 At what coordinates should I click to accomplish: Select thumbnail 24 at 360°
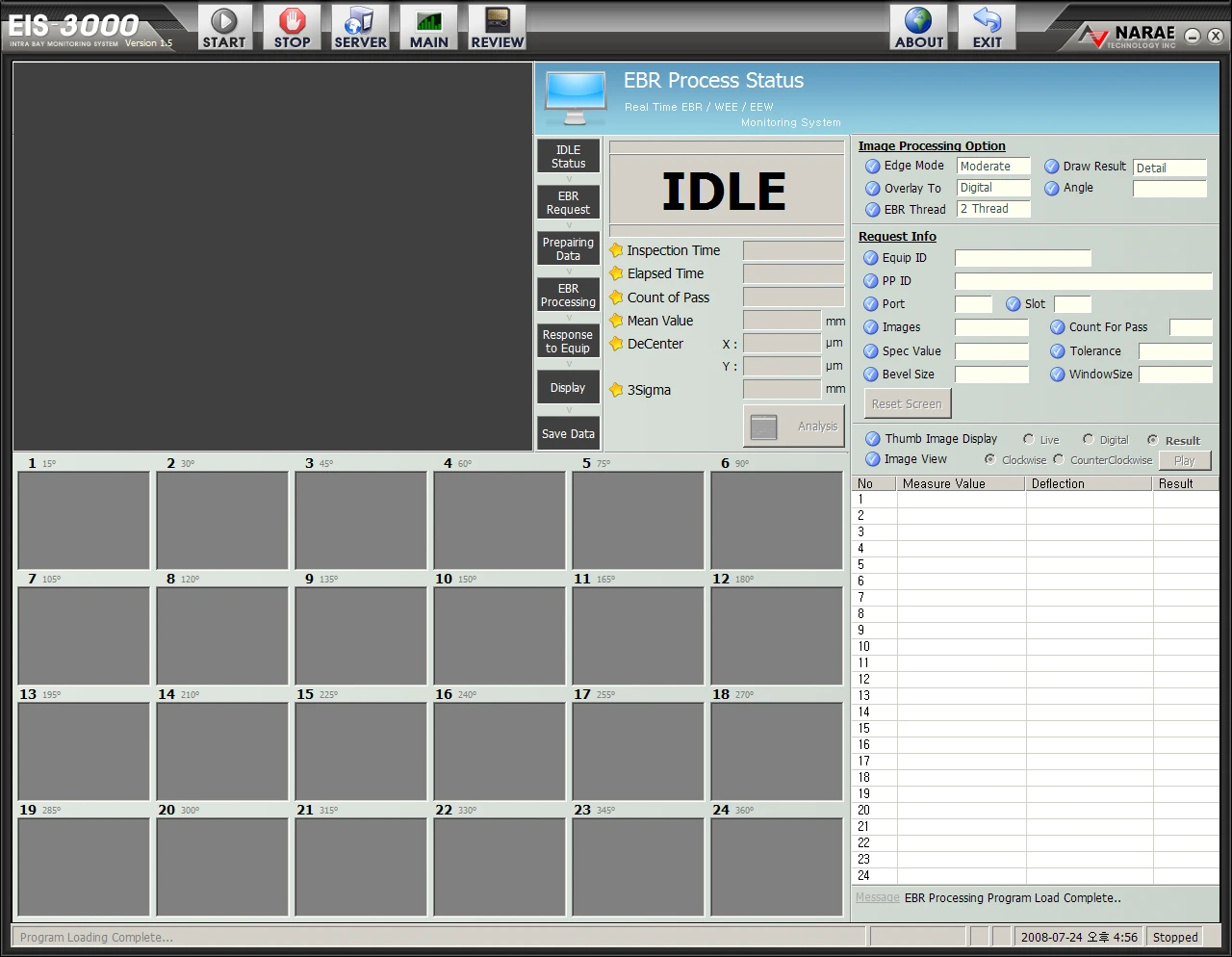point(777,866)
